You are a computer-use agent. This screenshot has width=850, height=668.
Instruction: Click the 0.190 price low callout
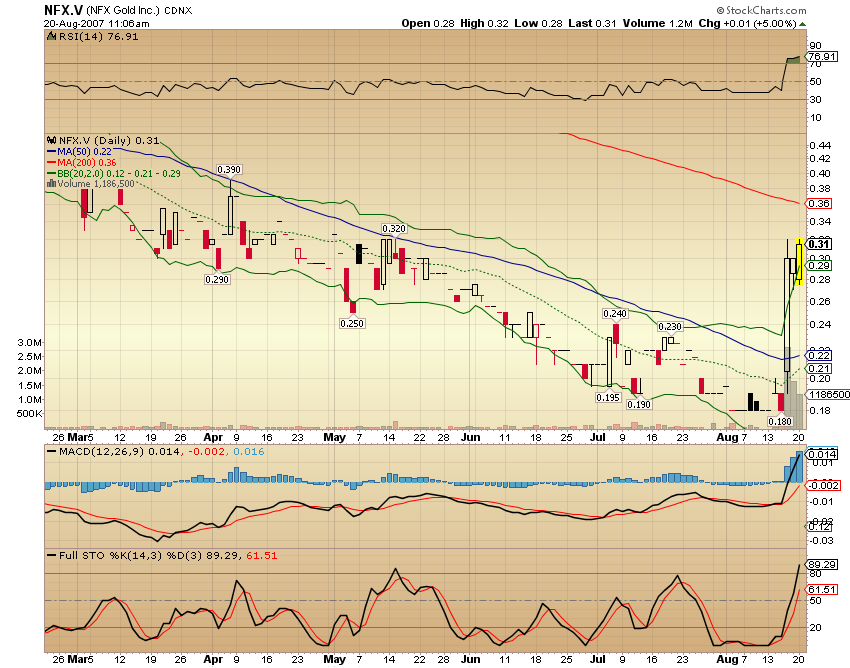tap(639, 404)
